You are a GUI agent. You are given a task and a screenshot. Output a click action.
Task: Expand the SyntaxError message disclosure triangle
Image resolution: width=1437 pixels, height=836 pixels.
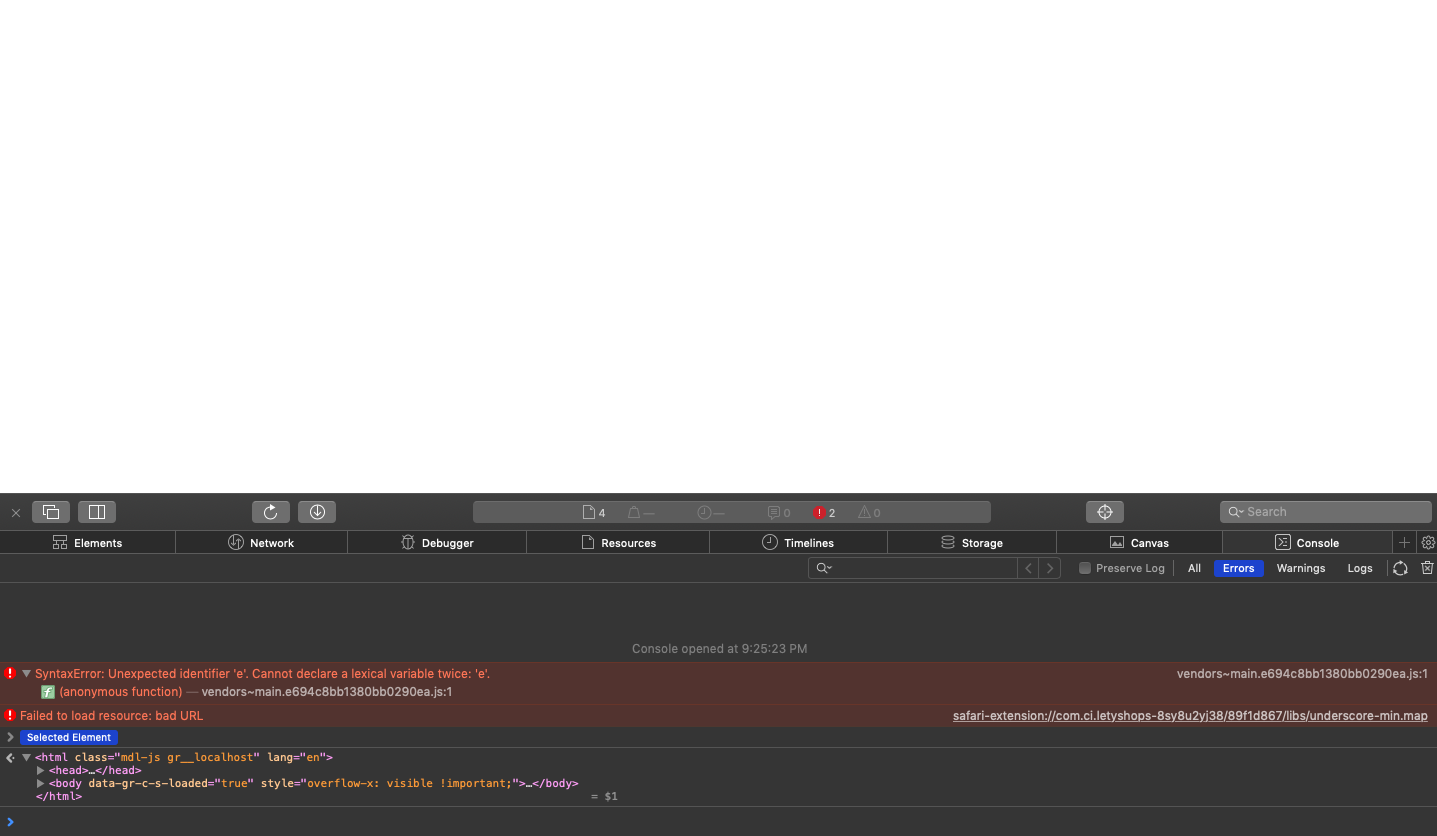(x=26, y=673)
